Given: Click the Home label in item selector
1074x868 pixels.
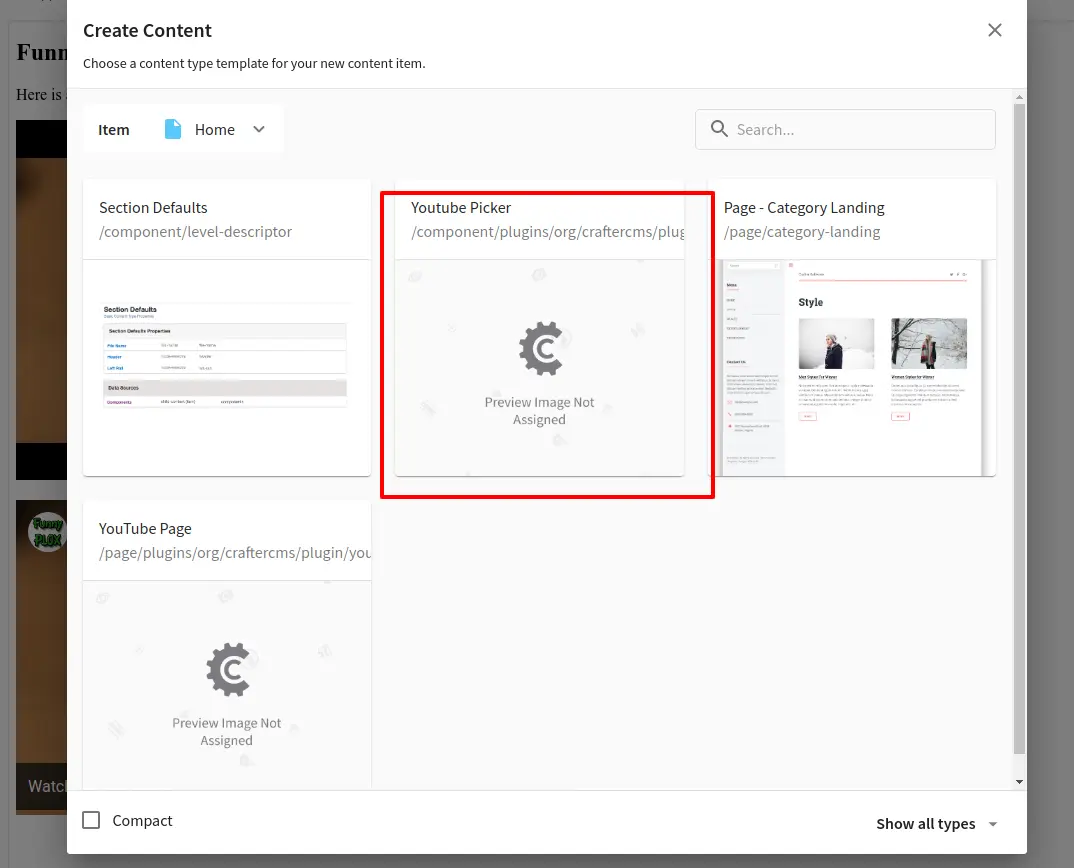Looking at the screenshot, I should coord(215,129).
